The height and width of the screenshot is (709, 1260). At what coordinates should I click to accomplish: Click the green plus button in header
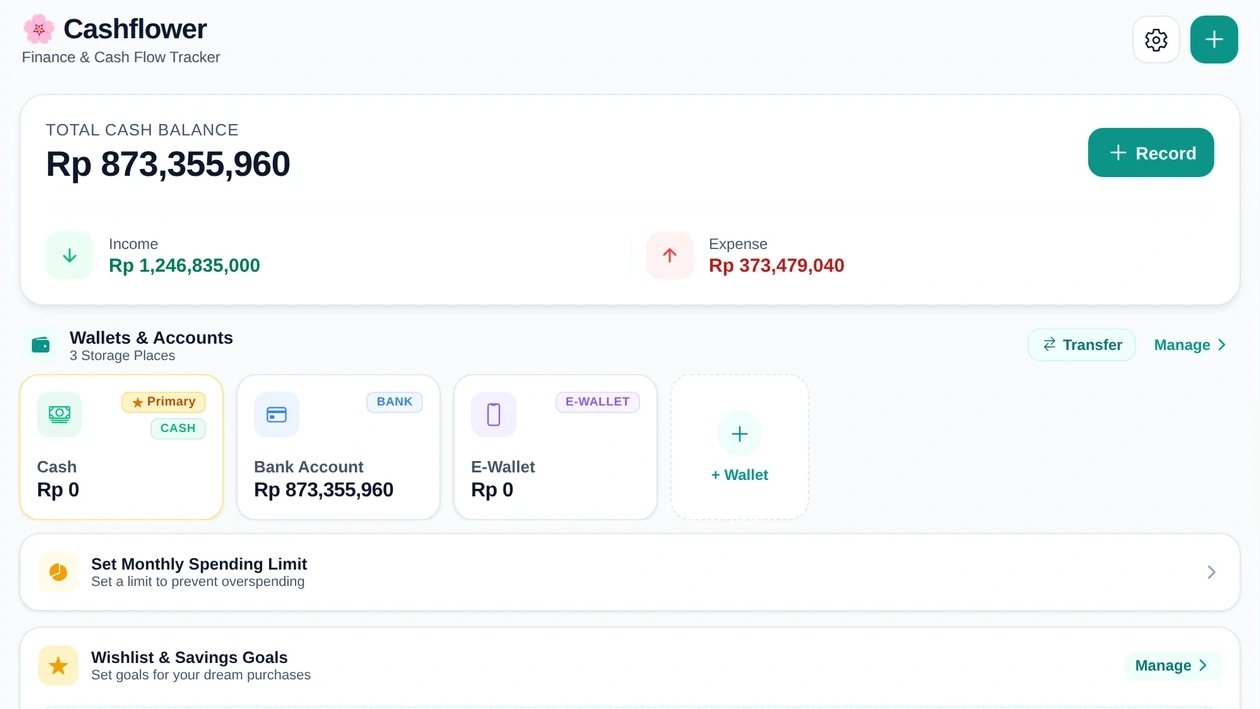click(1214, 40)
